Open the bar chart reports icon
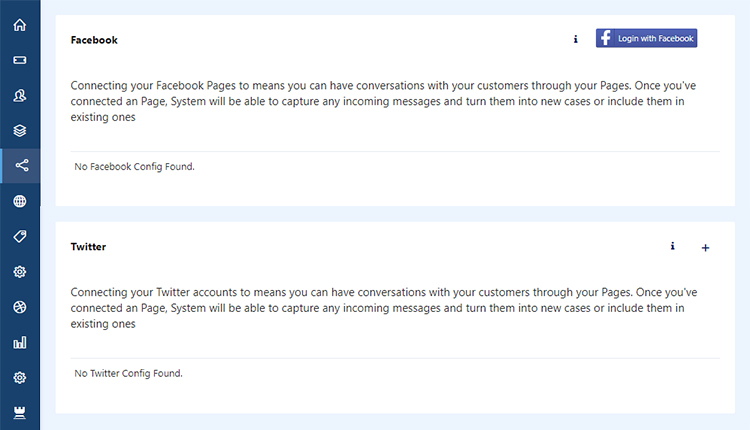Viewport: 750px width, 430px height. 20,342
